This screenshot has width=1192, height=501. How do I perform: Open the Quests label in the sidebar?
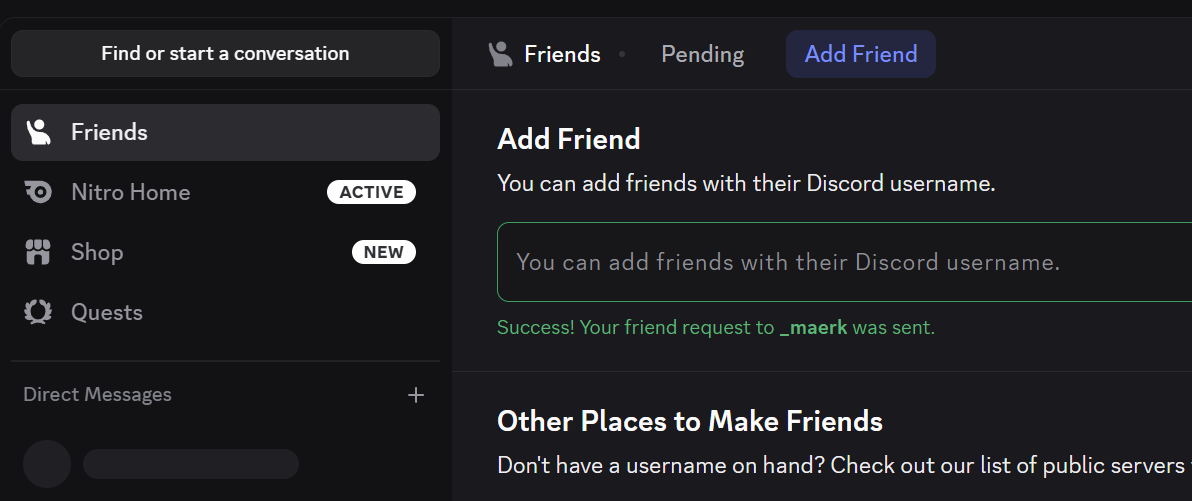107,312
